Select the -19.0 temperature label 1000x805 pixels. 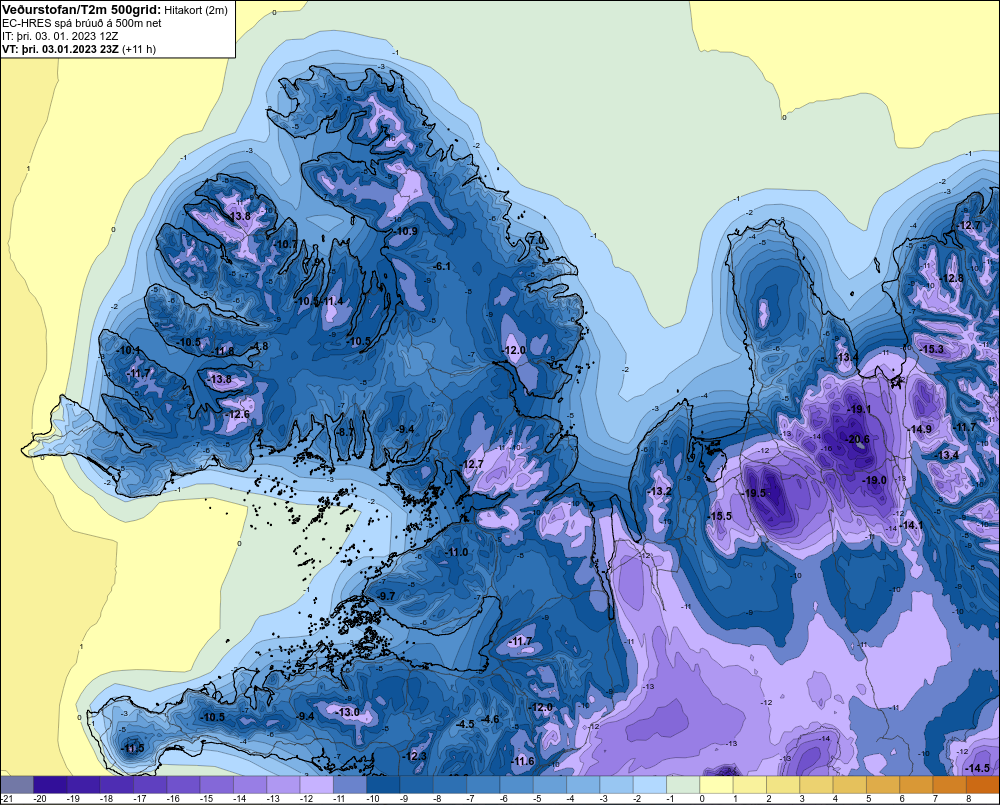[x=874, y=480]
